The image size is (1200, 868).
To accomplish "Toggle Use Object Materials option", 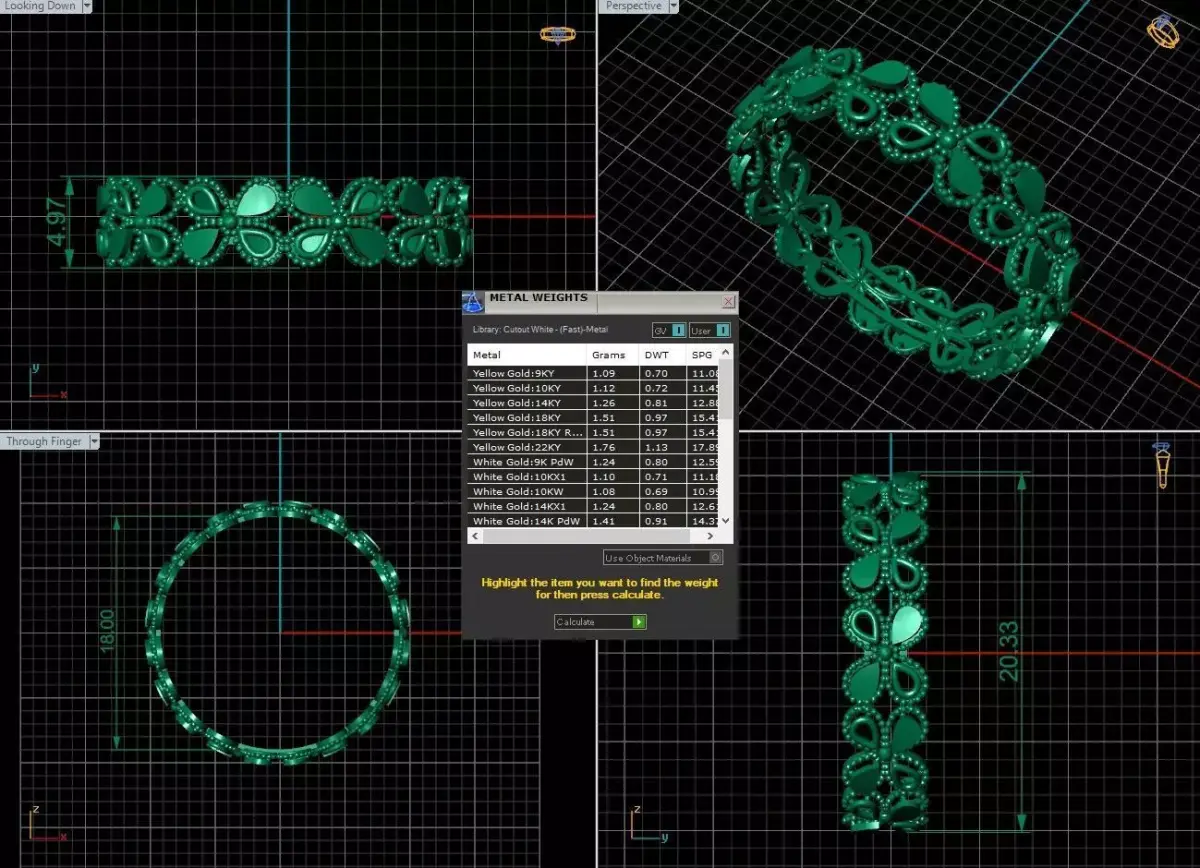I will (662, 558).
